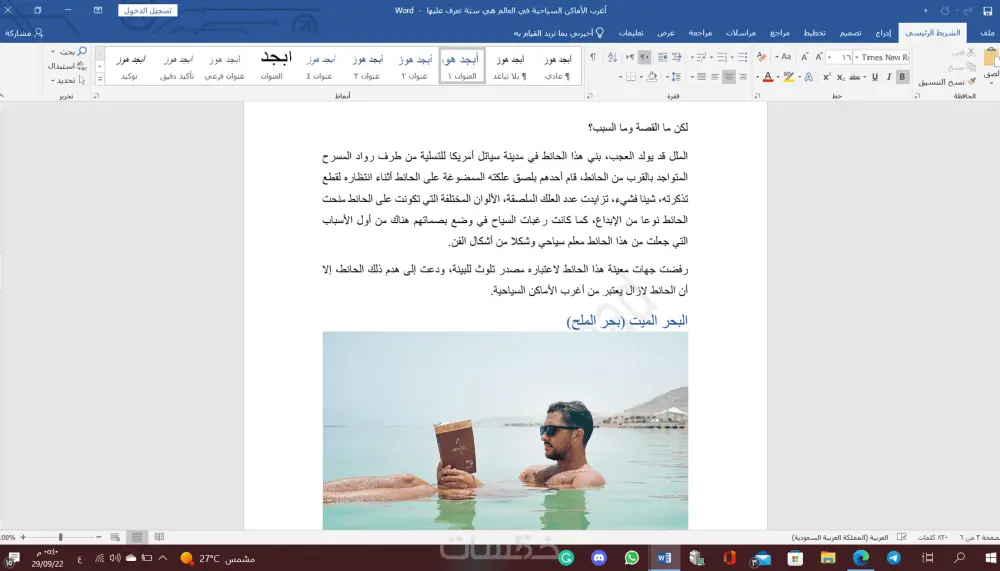Screen dimensions: 1000x571
Task: Open the borders button
Action: (x=631, y=77)
